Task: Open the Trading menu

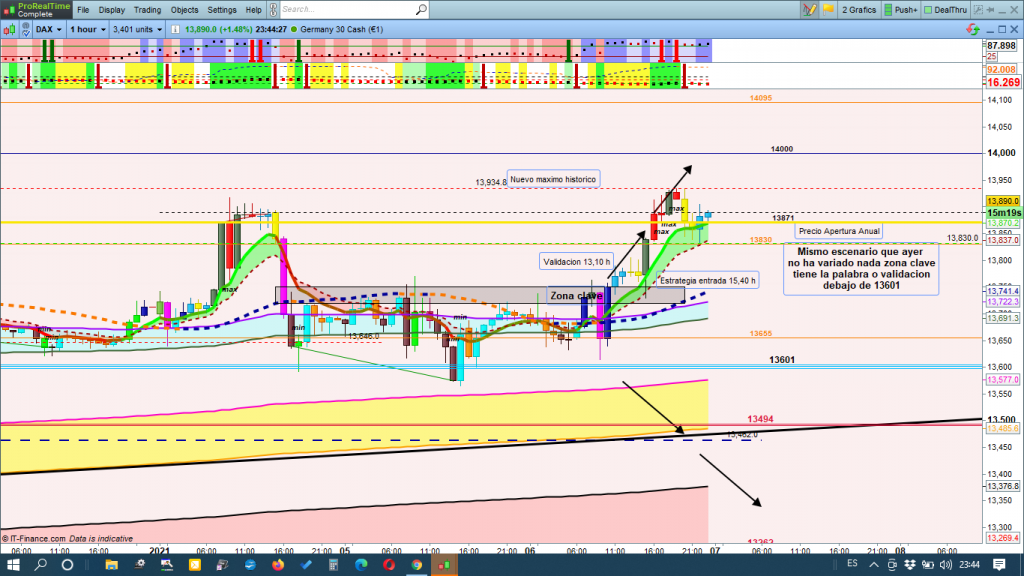Action: (x=147, y=10)
